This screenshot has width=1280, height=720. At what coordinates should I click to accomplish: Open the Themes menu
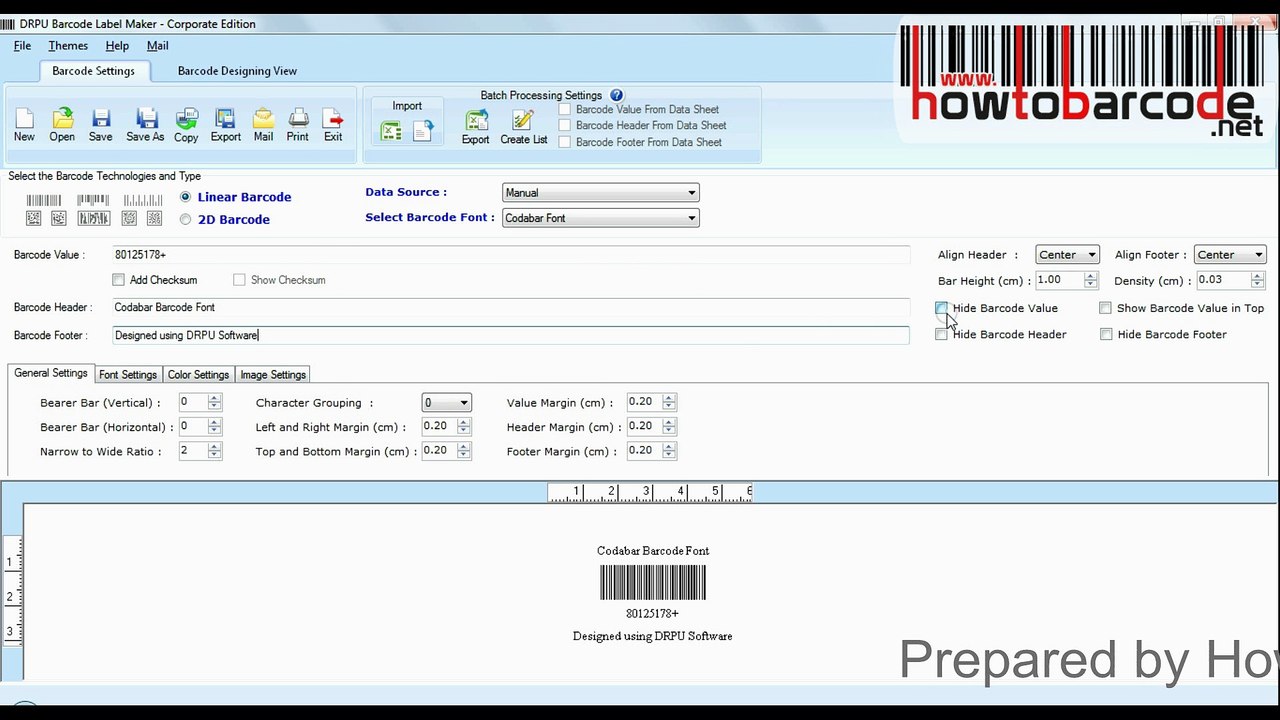pyautogui.click(x=68, y=46)
